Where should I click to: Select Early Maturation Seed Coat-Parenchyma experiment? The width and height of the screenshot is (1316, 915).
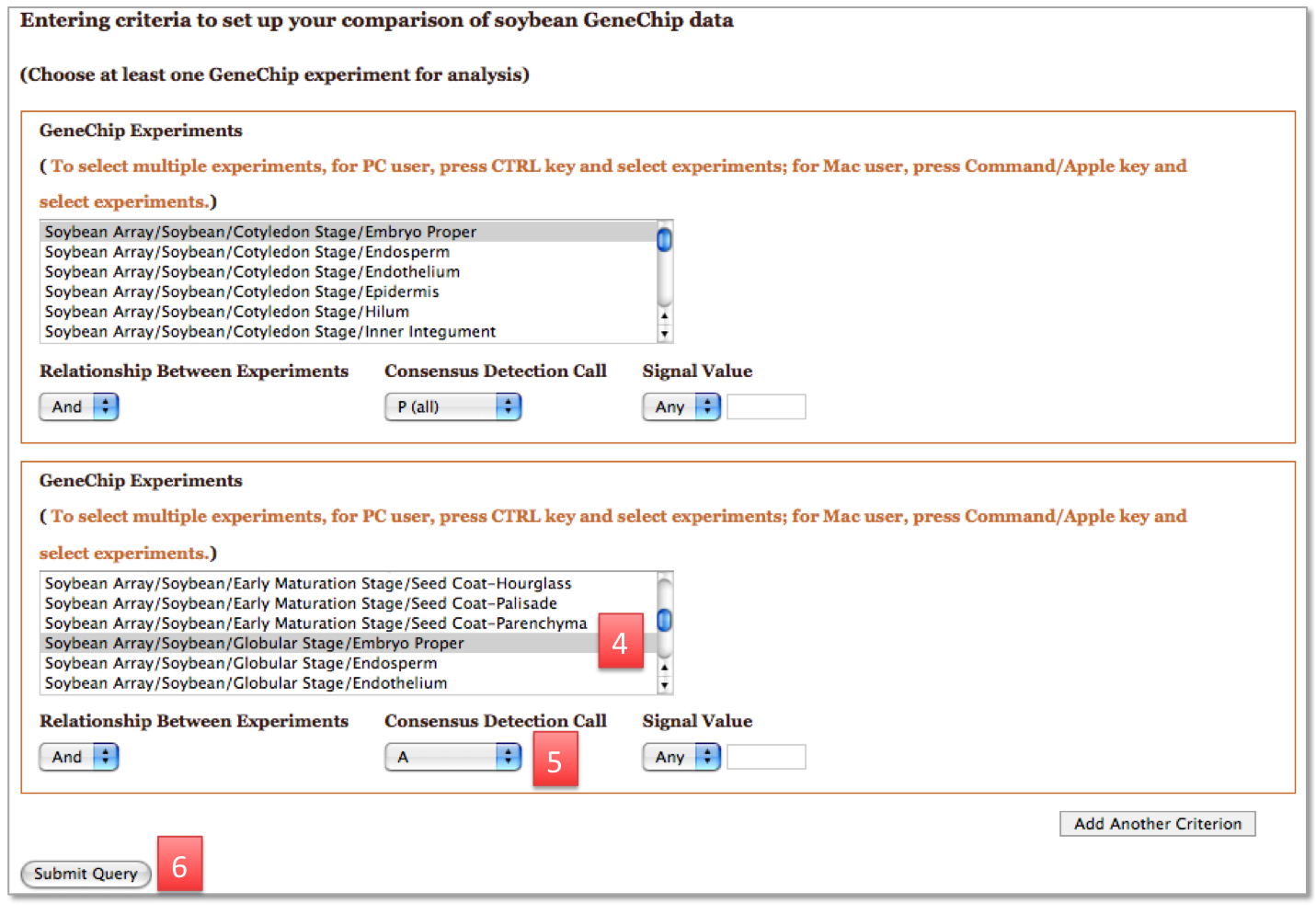349,623
